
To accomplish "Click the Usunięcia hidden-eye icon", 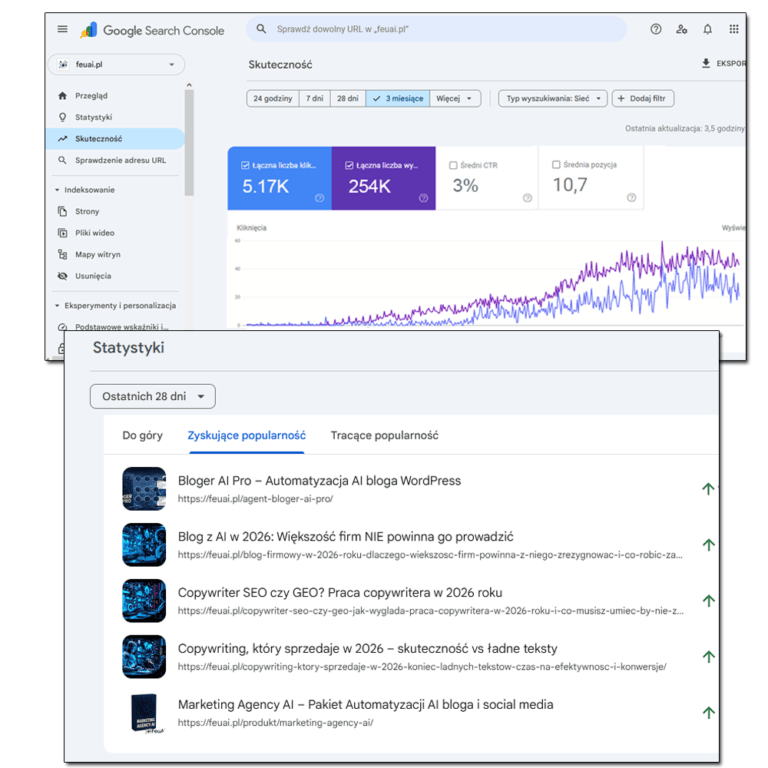I will click(62, 276).
